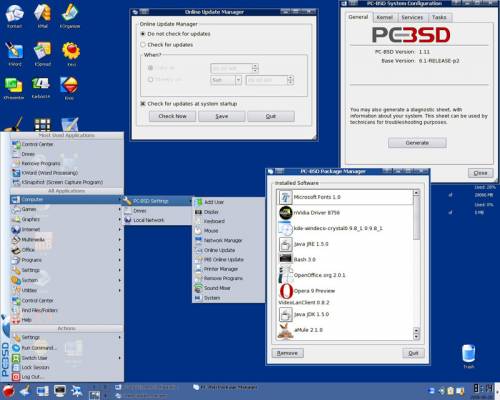Open the Kontact desktop icon
The width and height of the screenshot is (500, 400).
[14, 15]
